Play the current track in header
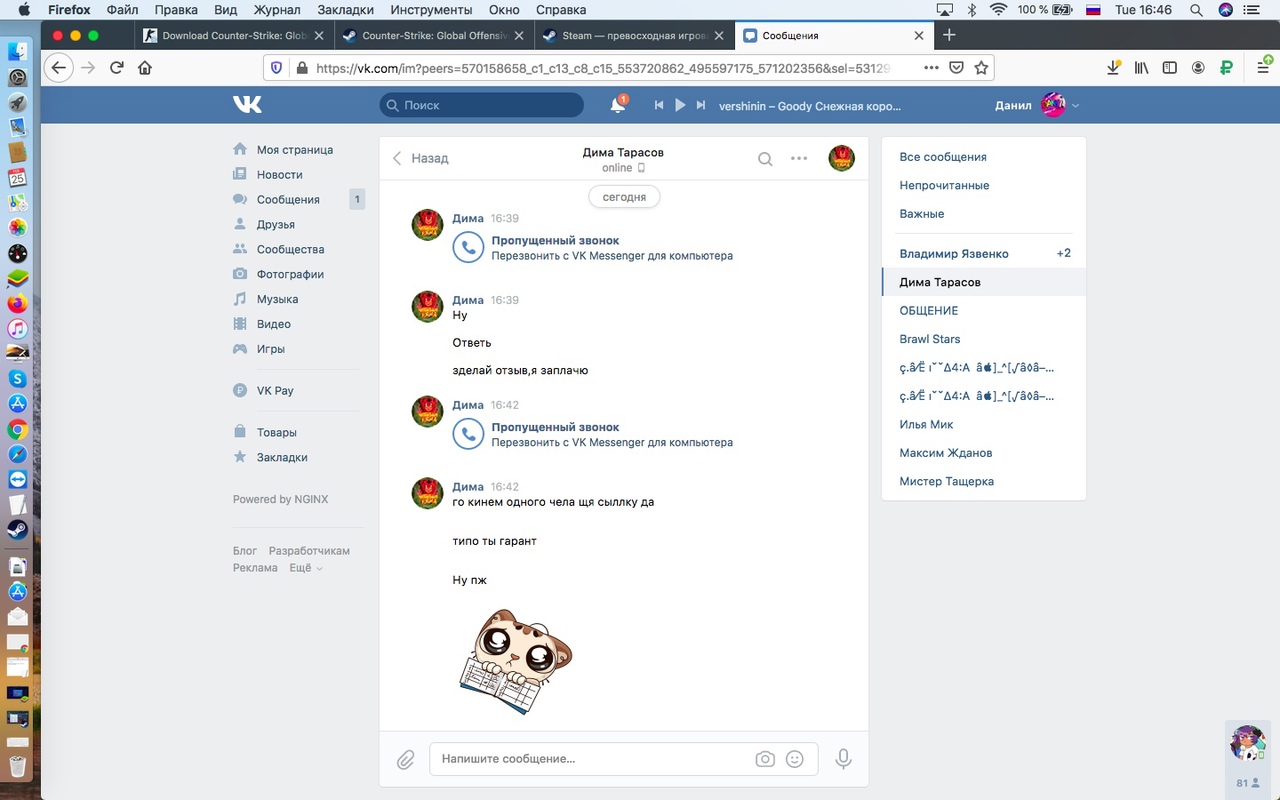The height and width of the screenshot is (800, 1280). 680,105
